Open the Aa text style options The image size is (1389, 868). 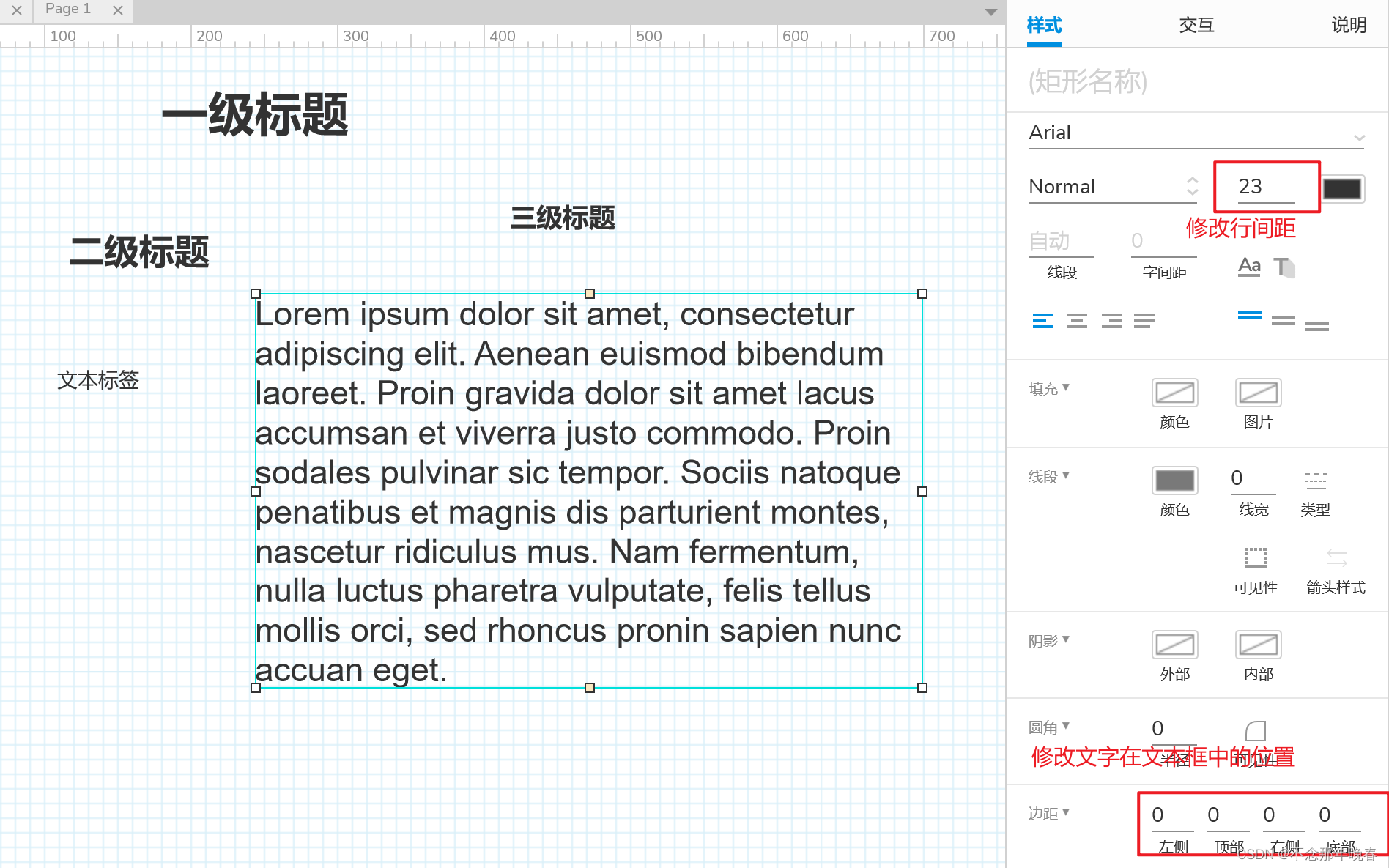click(1249, 267)
